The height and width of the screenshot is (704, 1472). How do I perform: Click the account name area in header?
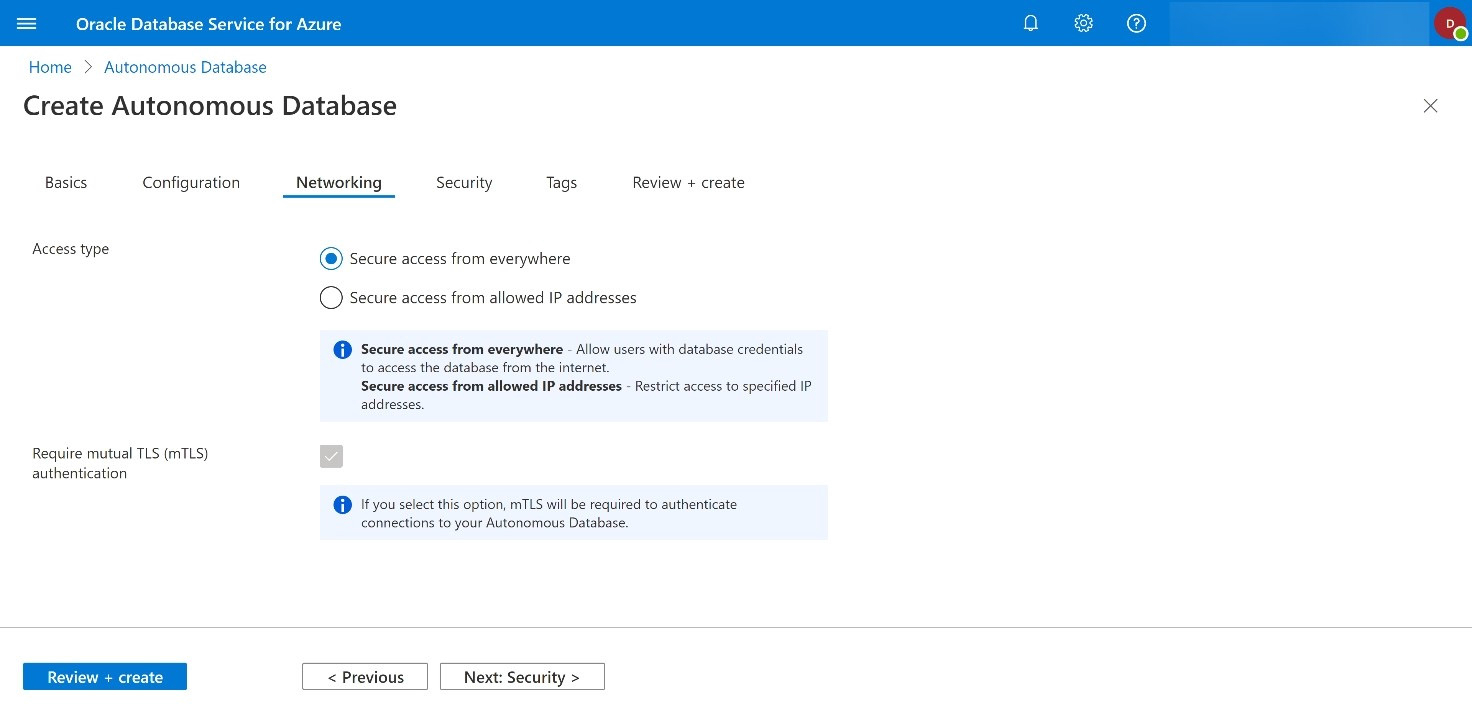click(1298, 23)
